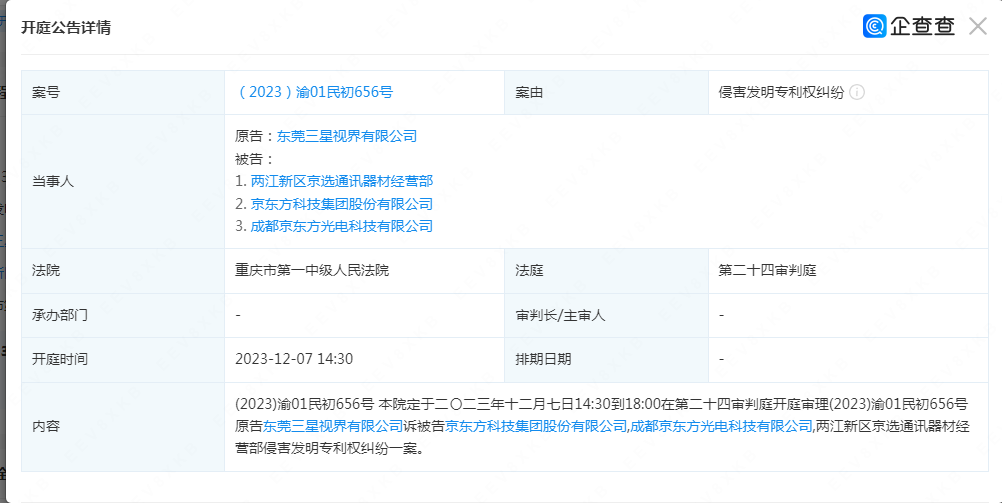Click the 第二十四审判庭 courtroom value

767,270
